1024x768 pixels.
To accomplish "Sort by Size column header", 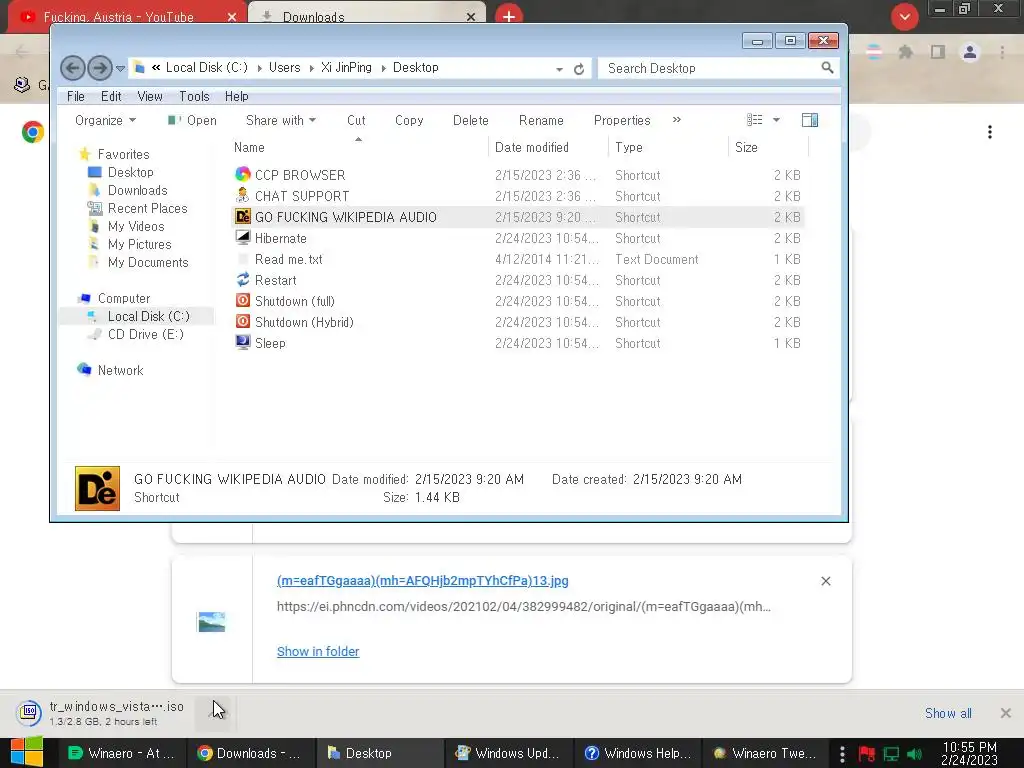I will (x=746, y=148).
